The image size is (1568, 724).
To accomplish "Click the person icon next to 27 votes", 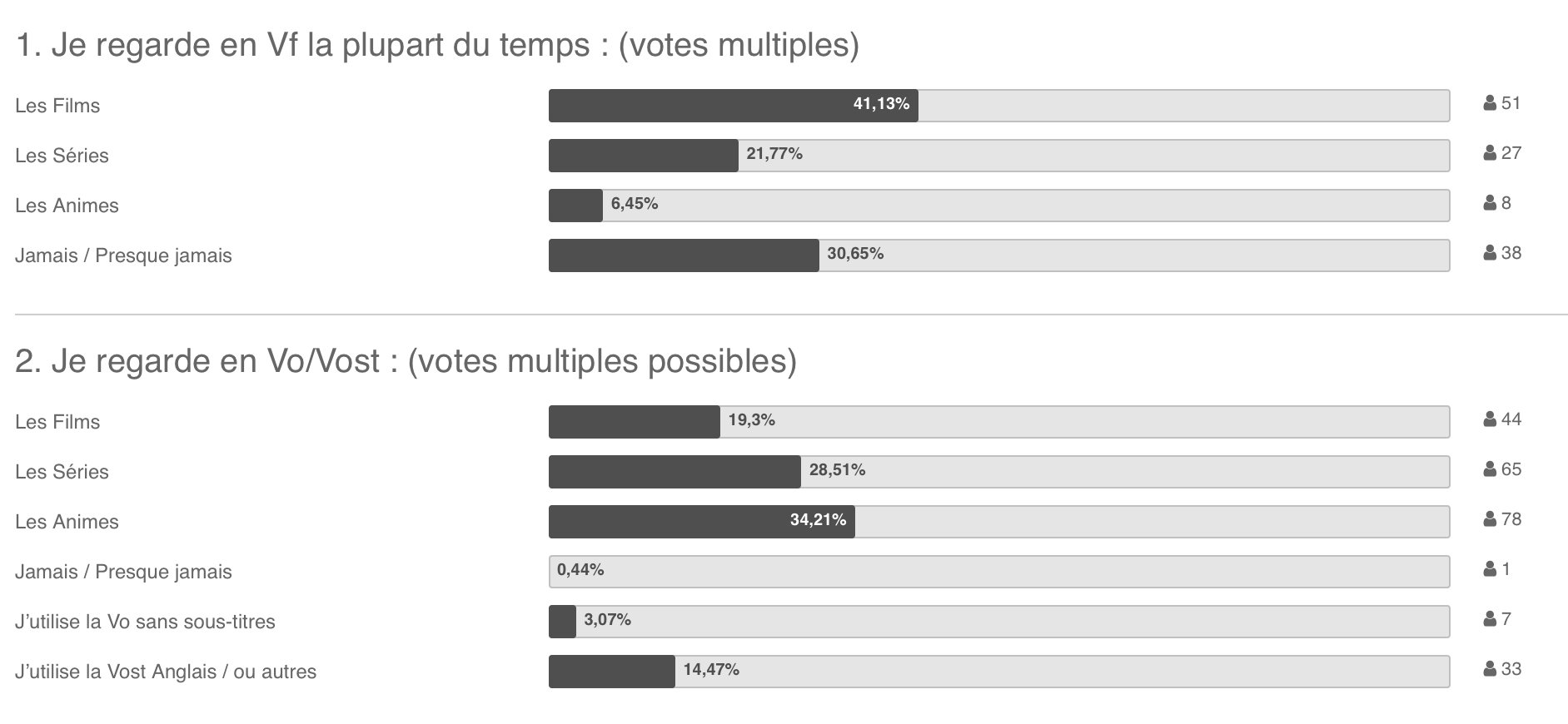I will point(1490,153).
